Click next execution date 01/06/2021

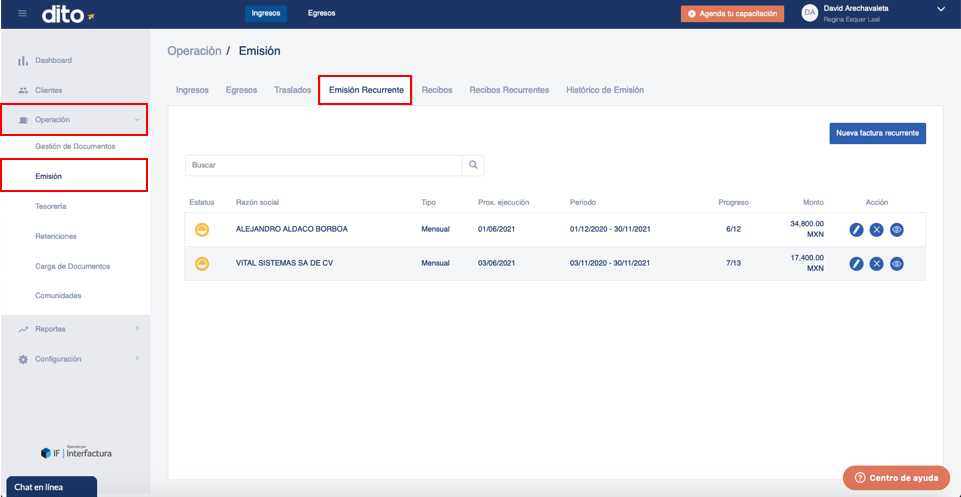pos(496,229)
